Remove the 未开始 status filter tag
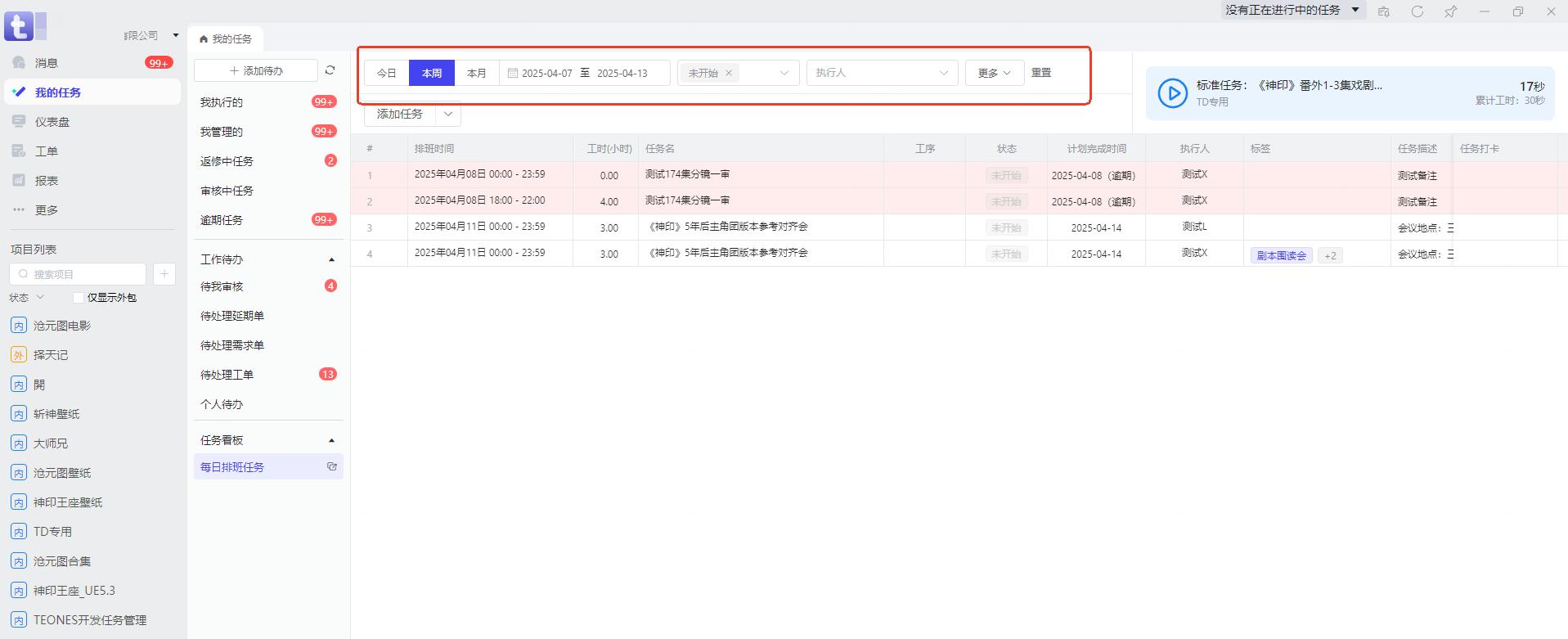This screenshot has width=1568, height=639. [x=729, y=73]
